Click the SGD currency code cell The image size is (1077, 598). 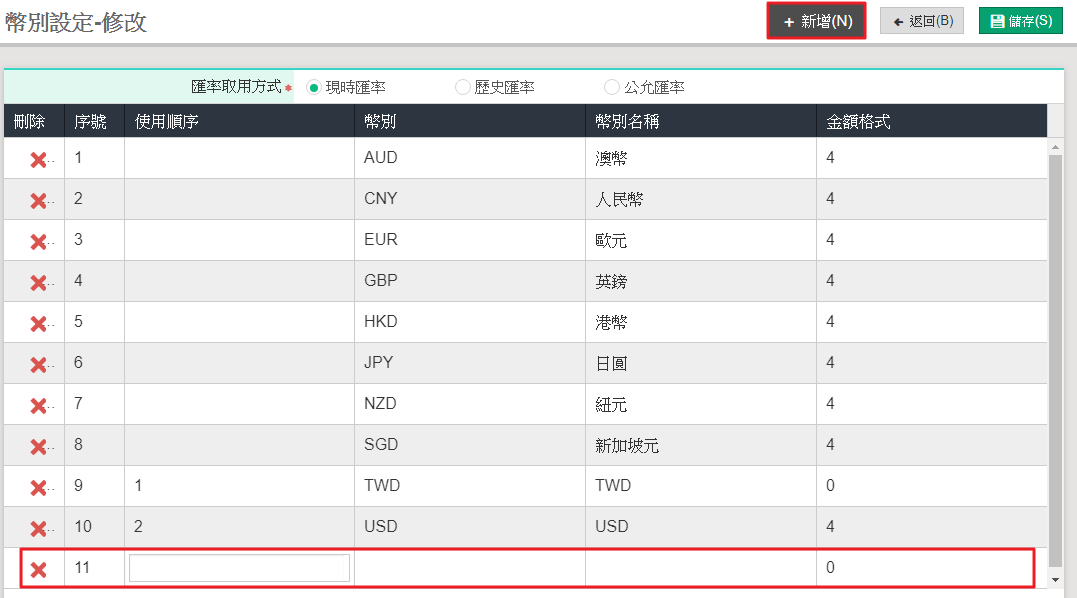coord(470,445)
